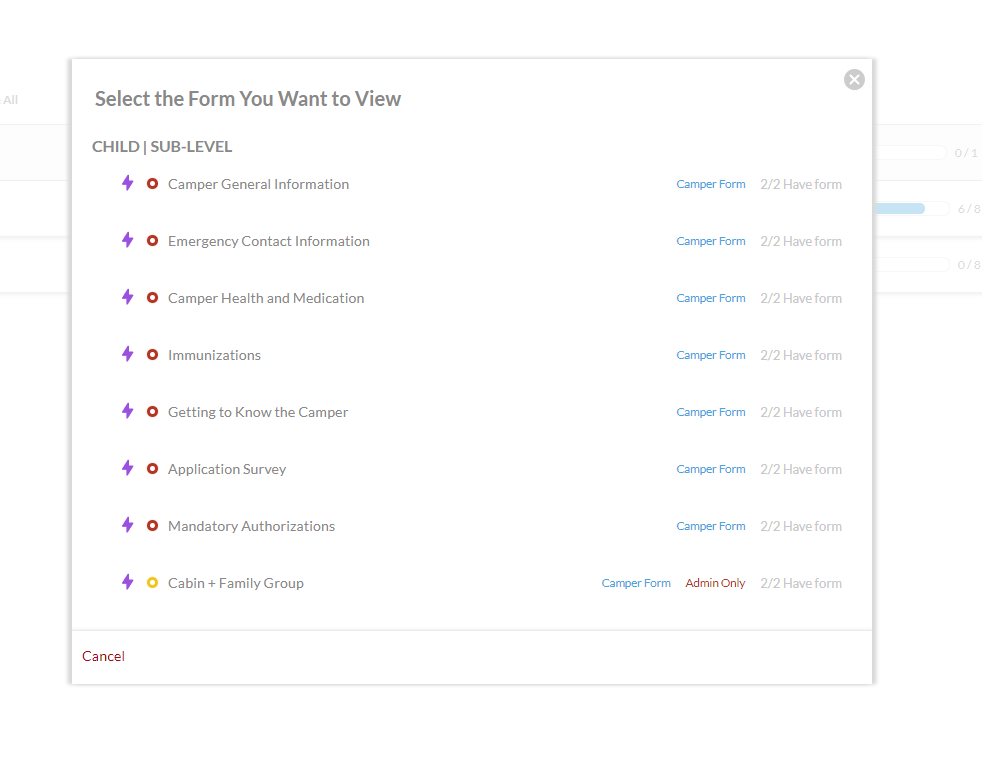Click lightning icon beside Cabin + Family Group

[x=127, y=583]
